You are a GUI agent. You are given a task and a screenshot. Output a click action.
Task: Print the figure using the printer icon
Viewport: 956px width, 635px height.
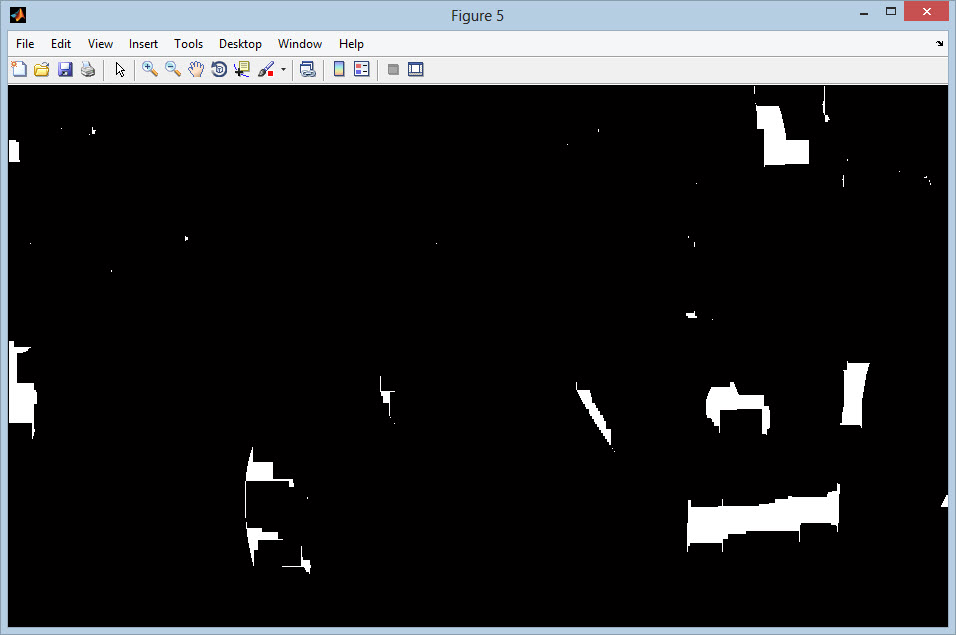click(88, 69)
